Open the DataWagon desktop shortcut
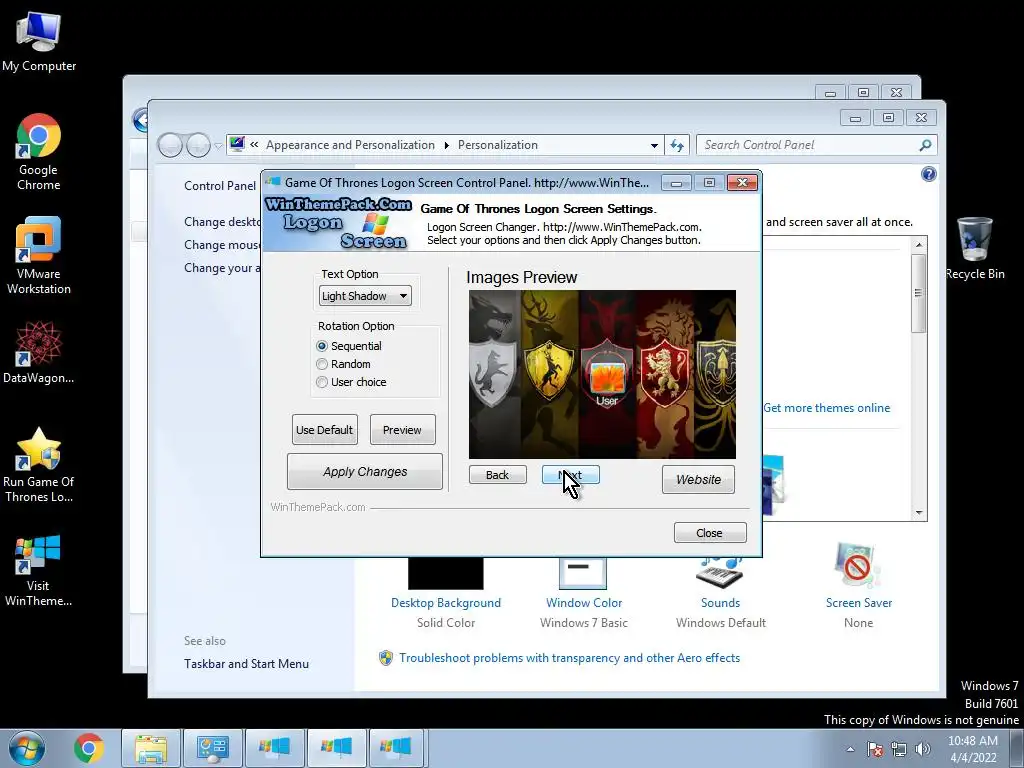This screenshot has width=1024, height=768. pyautogui.click(x=39, y=352)
